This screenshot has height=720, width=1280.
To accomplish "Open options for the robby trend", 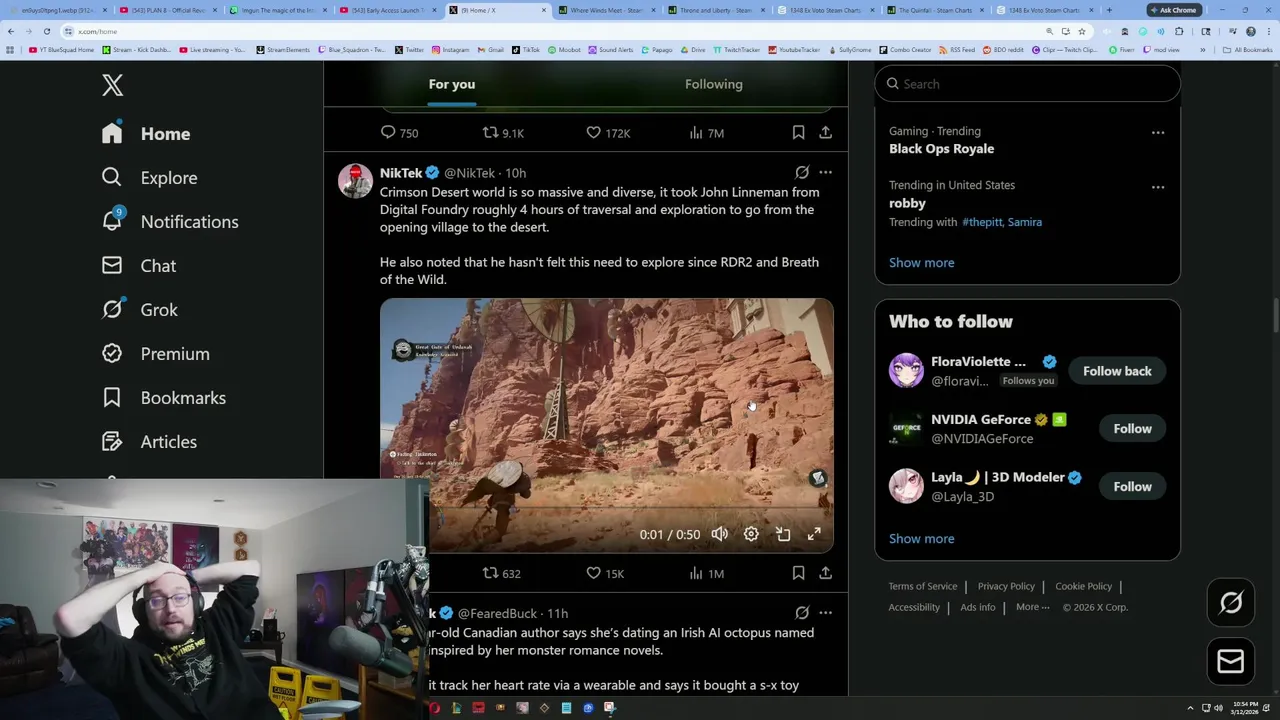I will [1158, 187].
